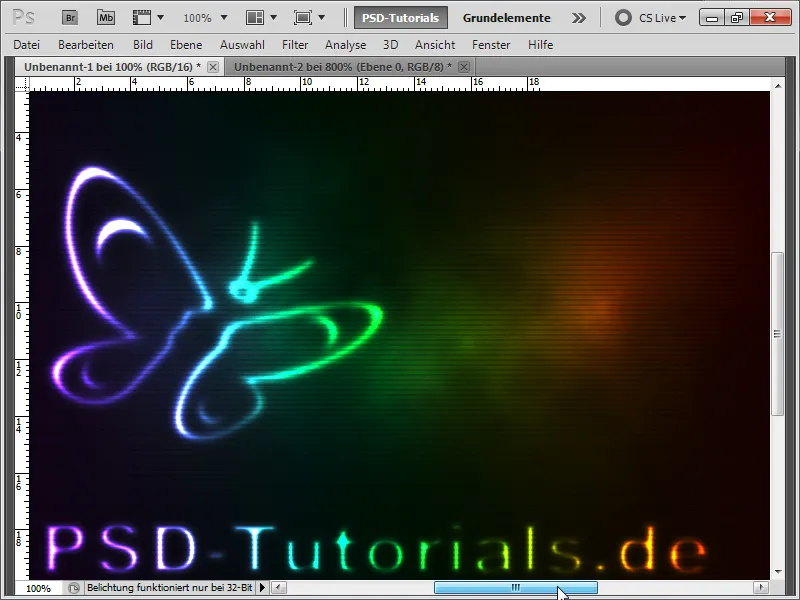Open Mini Bridge with the Mb icon
This screenshot has height=600, width=800.
click(x=106, y=18)
